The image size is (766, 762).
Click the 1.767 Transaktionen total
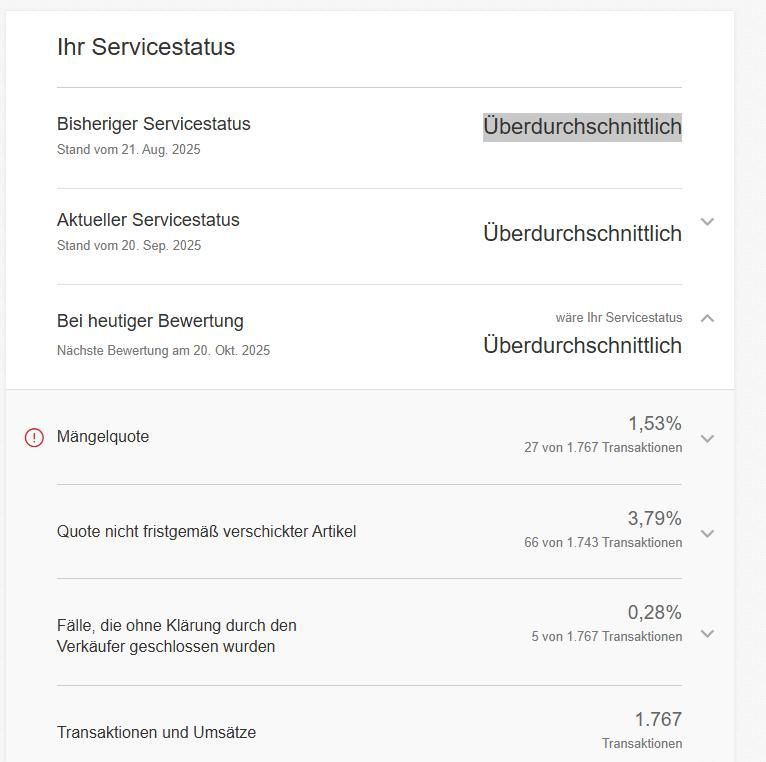(657, 720)
